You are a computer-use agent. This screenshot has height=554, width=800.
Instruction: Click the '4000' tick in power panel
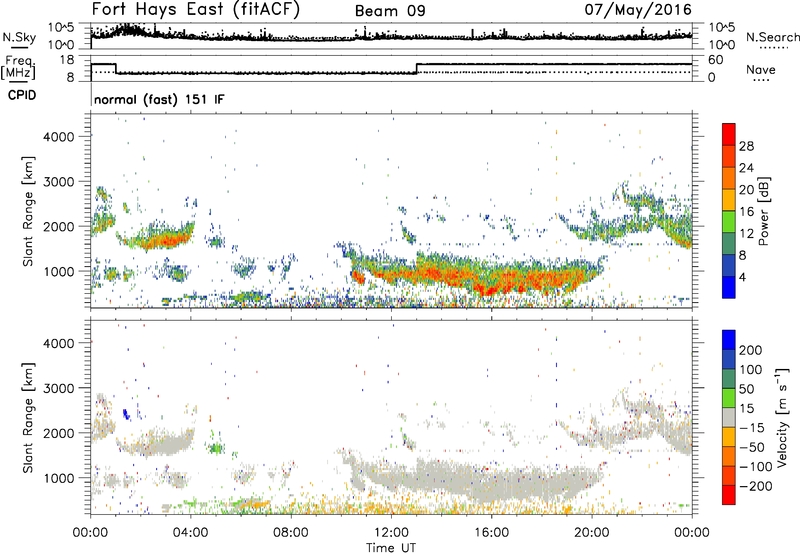(58, 137)
